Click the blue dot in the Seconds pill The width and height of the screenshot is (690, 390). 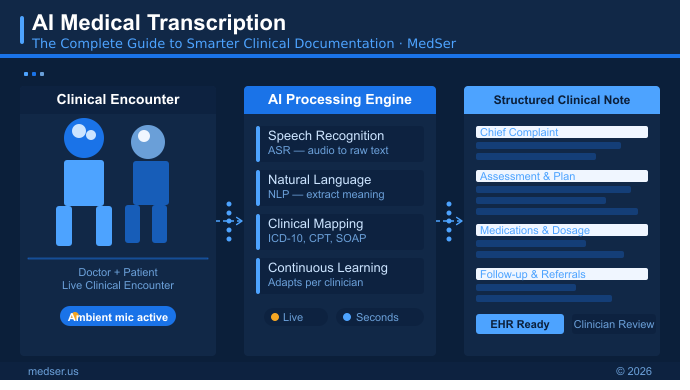pos(347,317)
